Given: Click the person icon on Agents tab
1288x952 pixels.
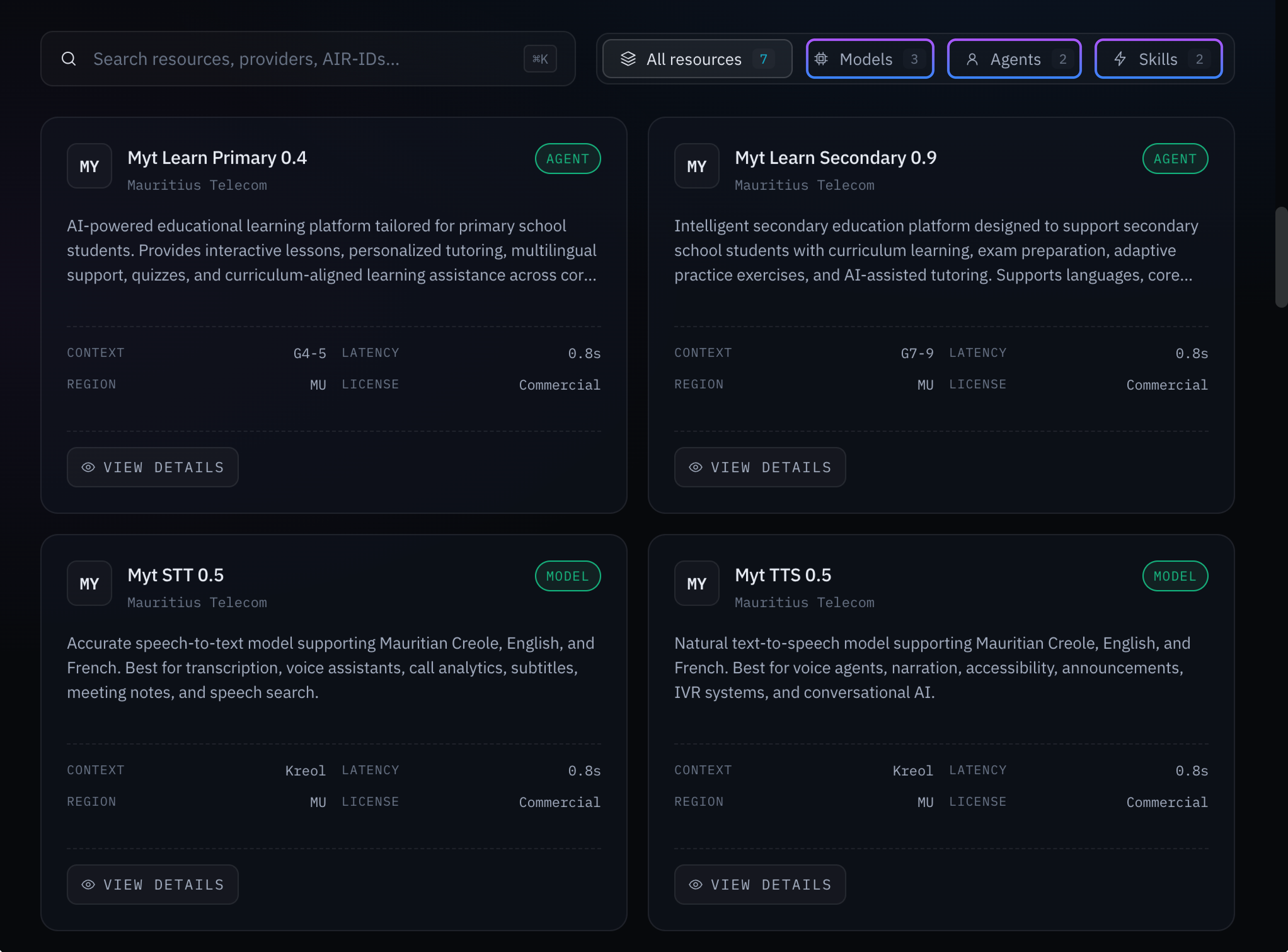Looking at the screenshot, I should [x=972, y=59].
